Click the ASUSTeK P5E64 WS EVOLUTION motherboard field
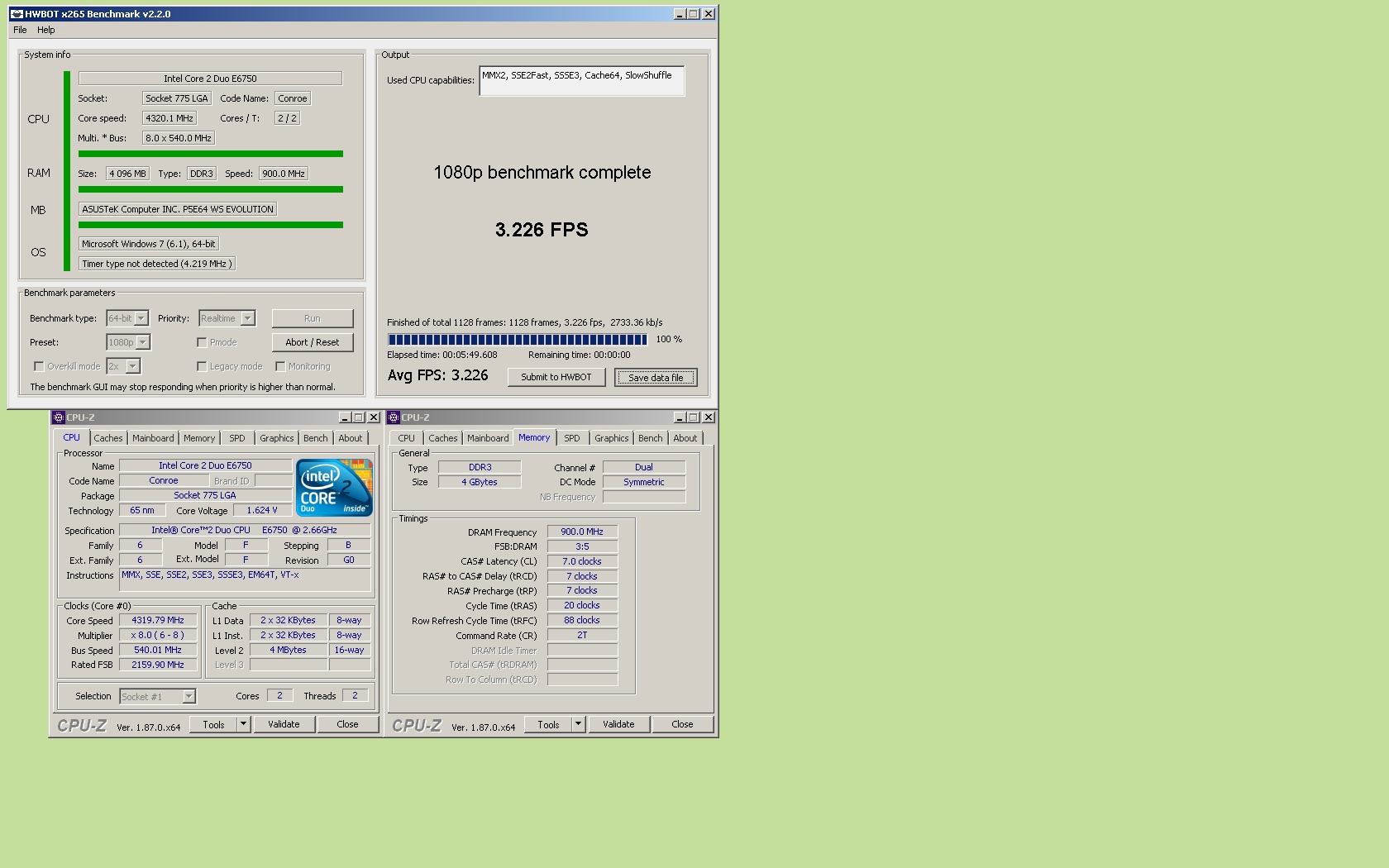 [x=178, y=209]
